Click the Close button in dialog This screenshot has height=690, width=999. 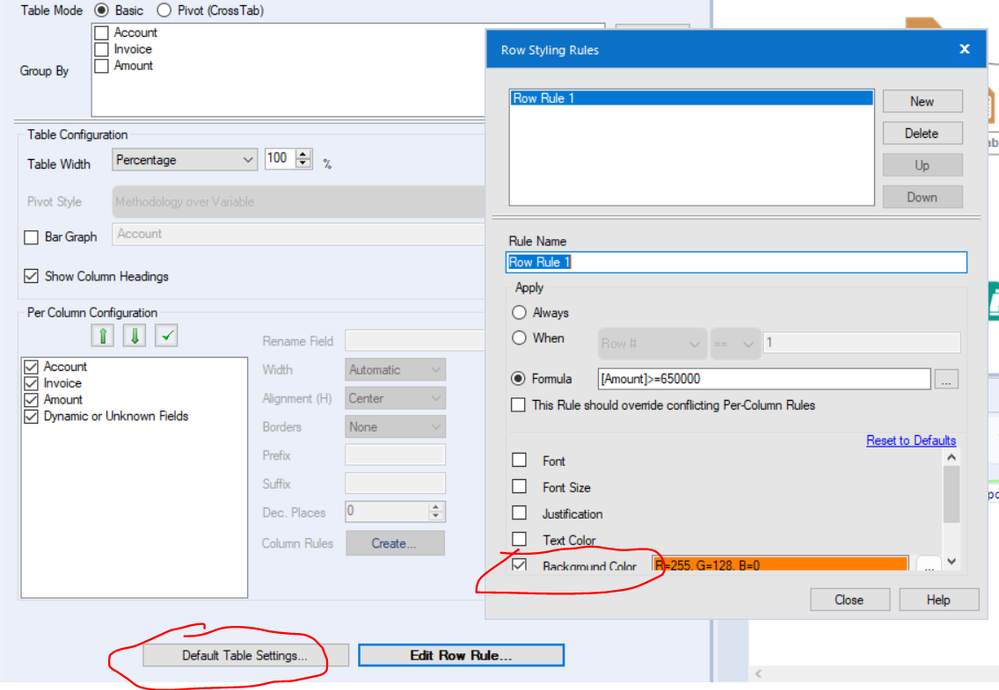click(849, 600)
